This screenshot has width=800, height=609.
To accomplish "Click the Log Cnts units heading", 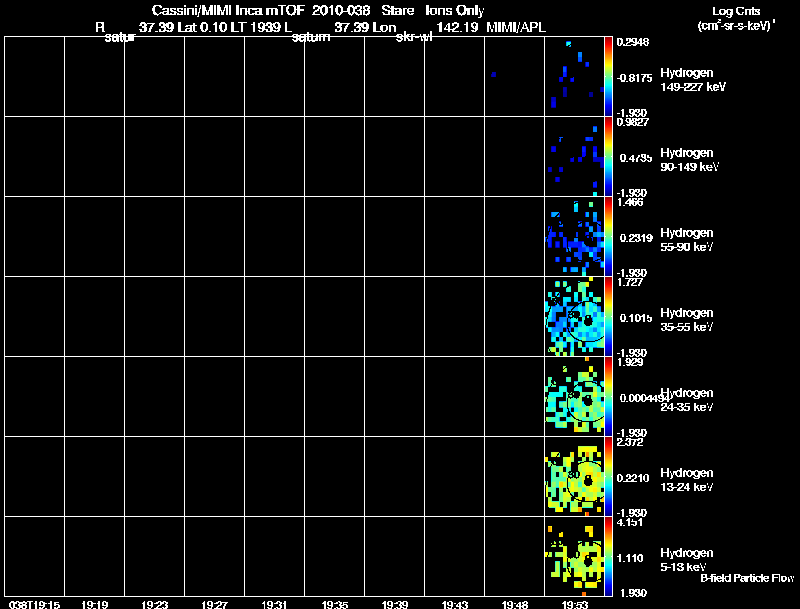I will tap(736, 11).
